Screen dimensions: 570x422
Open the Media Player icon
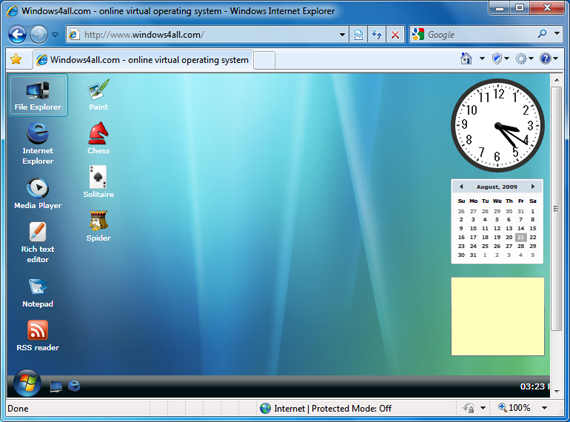pyautogui.click(x=38, y=193)
